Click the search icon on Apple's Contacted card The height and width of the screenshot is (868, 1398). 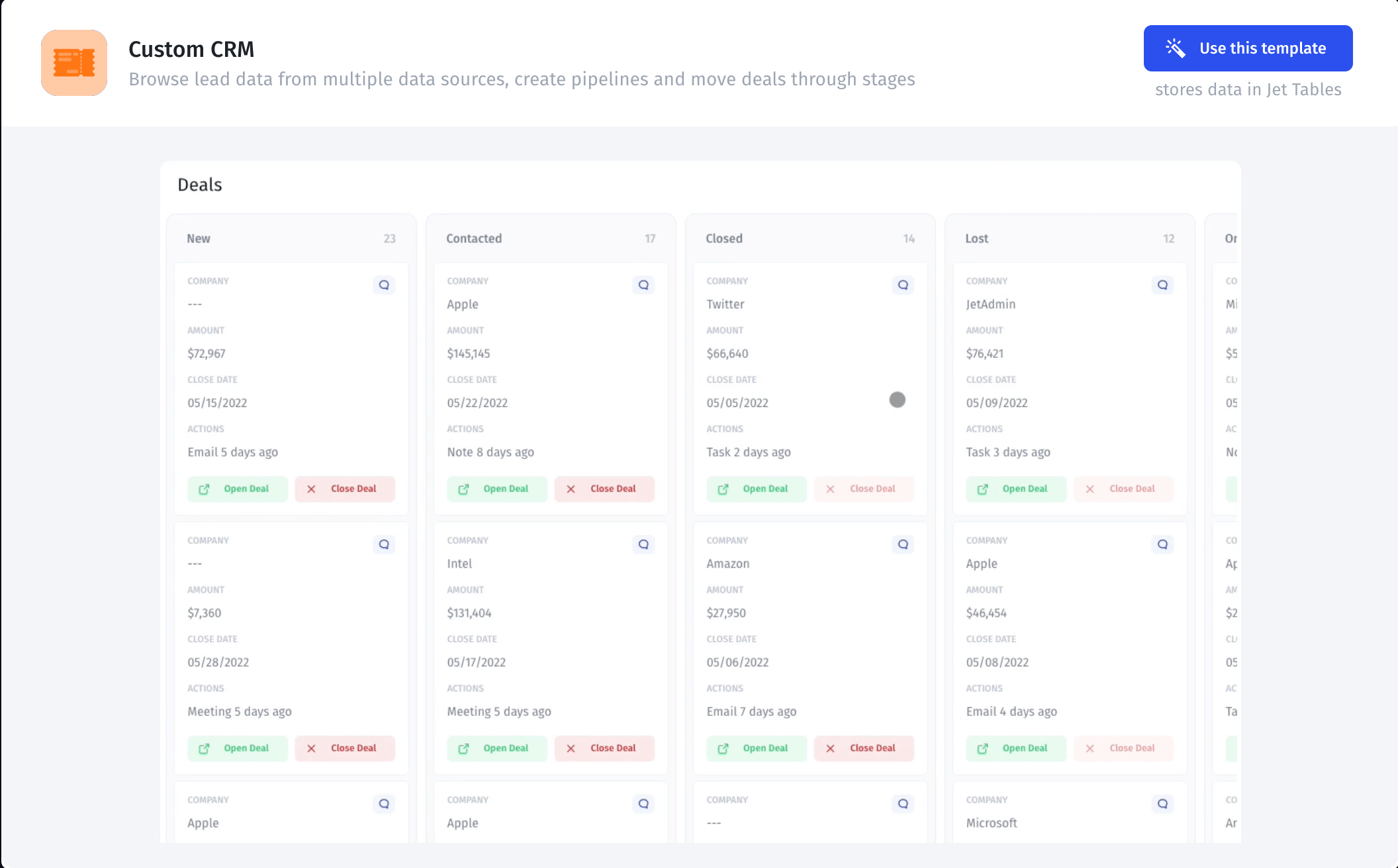(x=643, y=284)
